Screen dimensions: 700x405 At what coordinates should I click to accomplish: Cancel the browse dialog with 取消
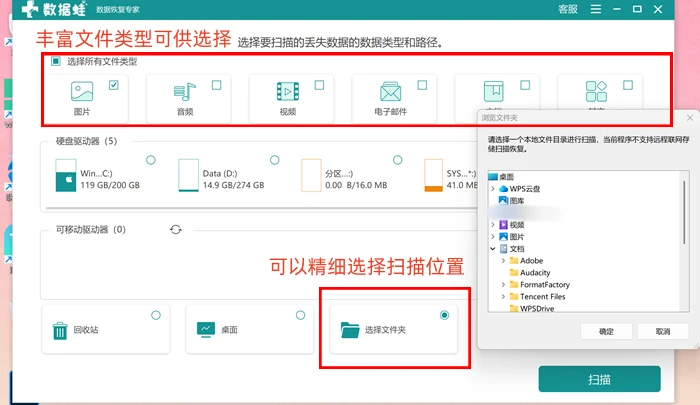(x=663, y=331)
